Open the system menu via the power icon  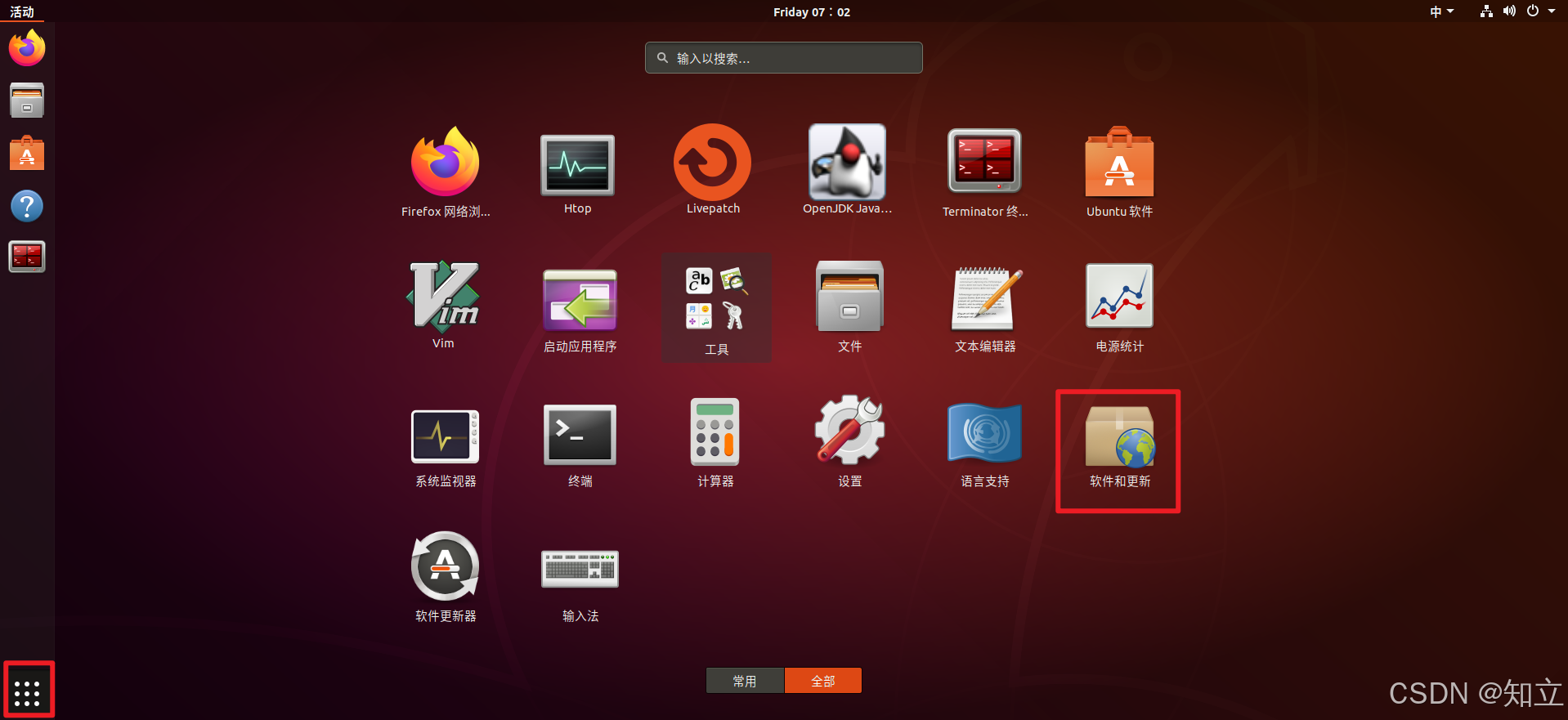[1533, 11]
